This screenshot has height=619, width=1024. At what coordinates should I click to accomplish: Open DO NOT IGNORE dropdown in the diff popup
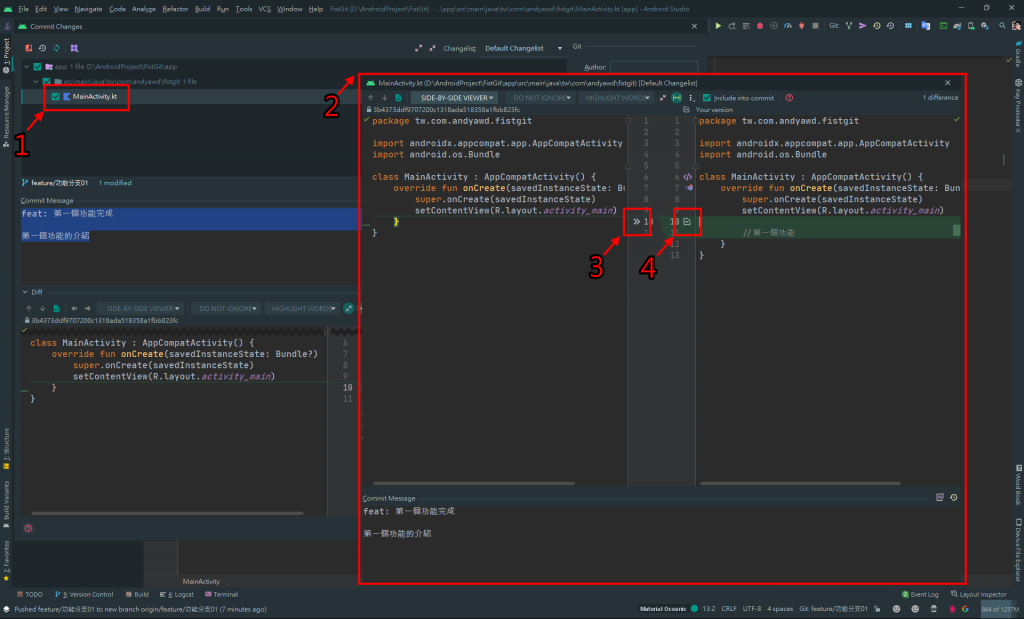point(541,98)
